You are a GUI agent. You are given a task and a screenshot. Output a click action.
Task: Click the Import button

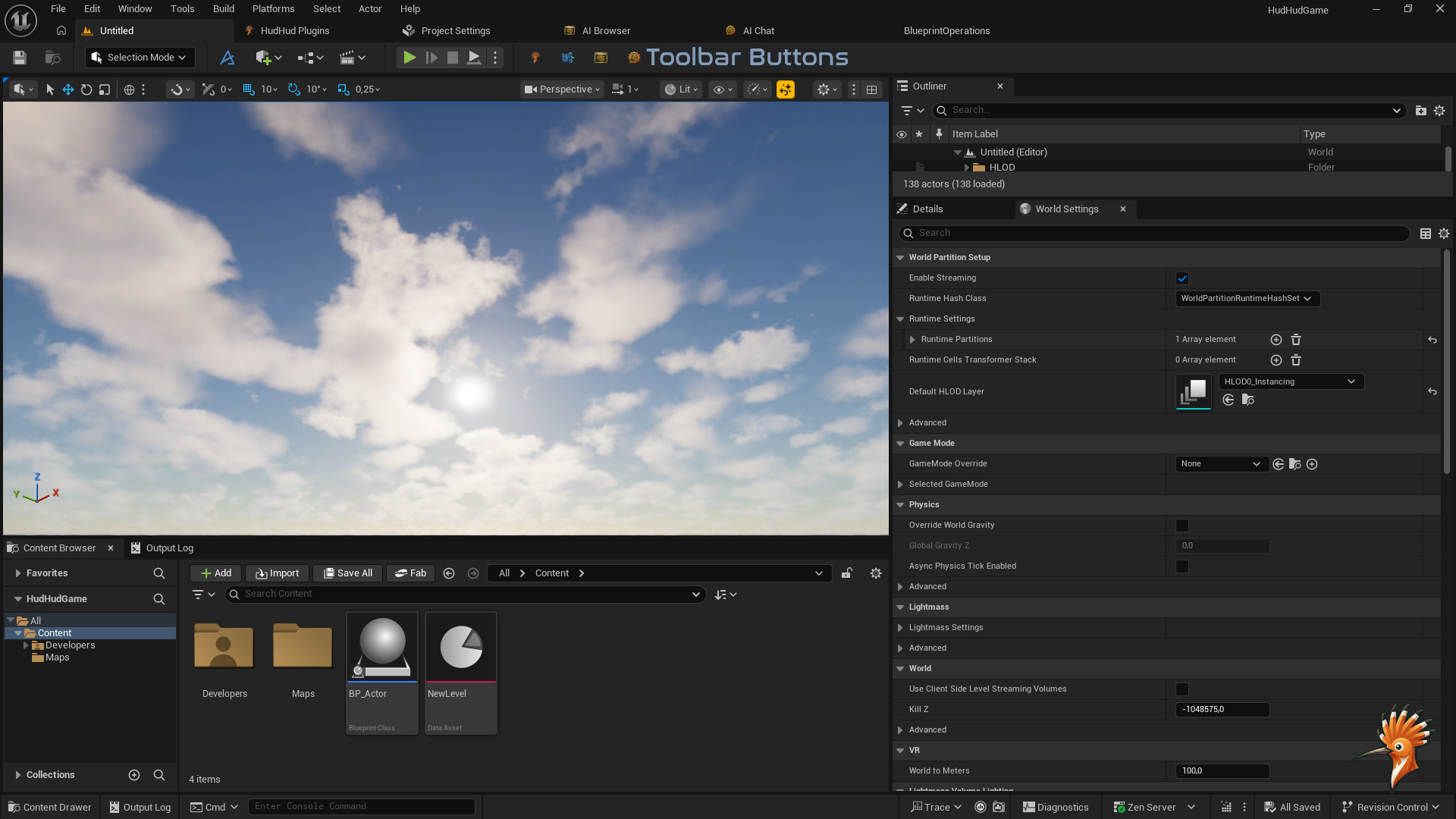pos(277,573)
